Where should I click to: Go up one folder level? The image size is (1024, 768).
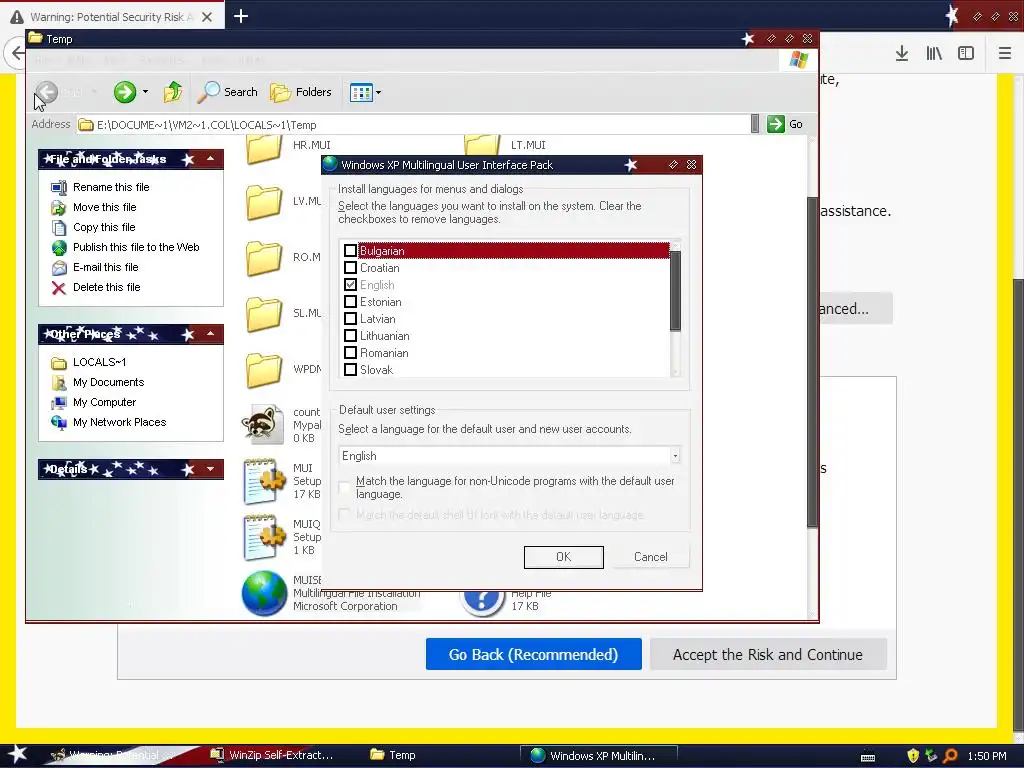click(x=173, y=92)
